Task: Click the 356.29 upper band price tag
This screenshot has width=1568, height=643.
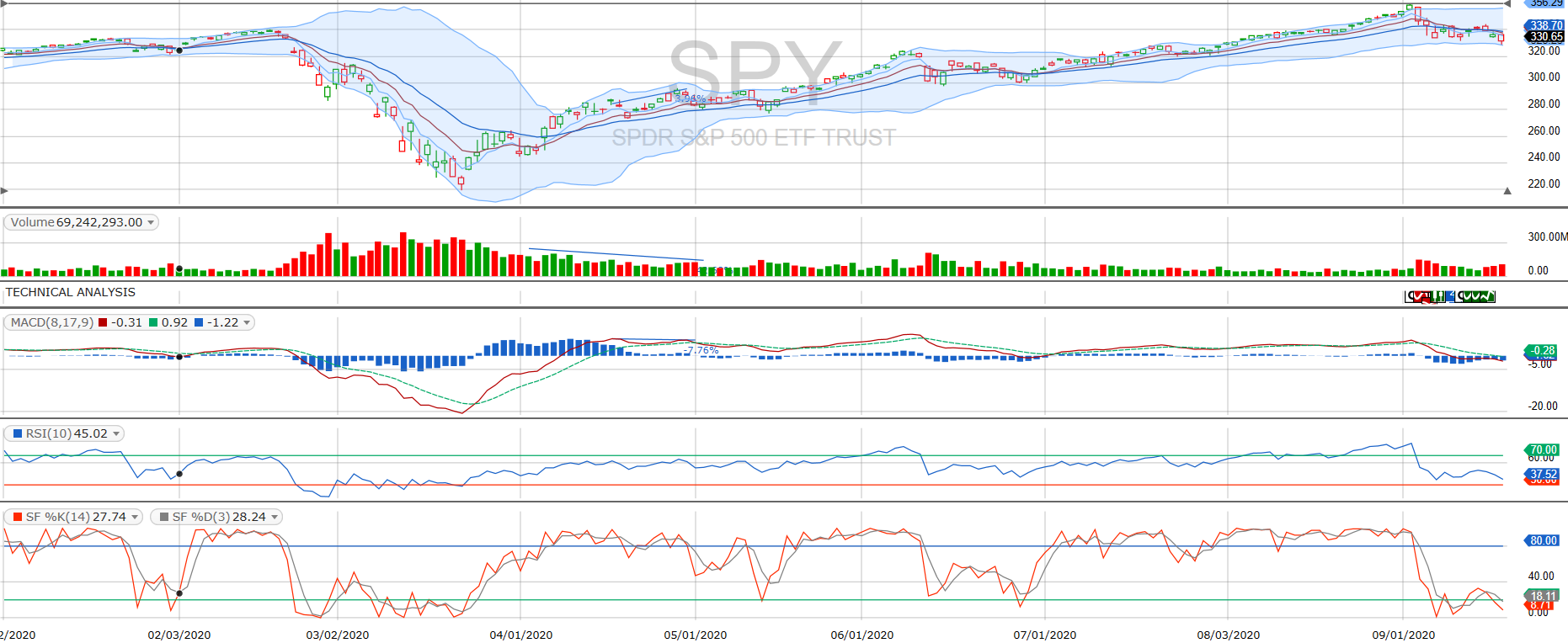Action: coord(1544,3)
